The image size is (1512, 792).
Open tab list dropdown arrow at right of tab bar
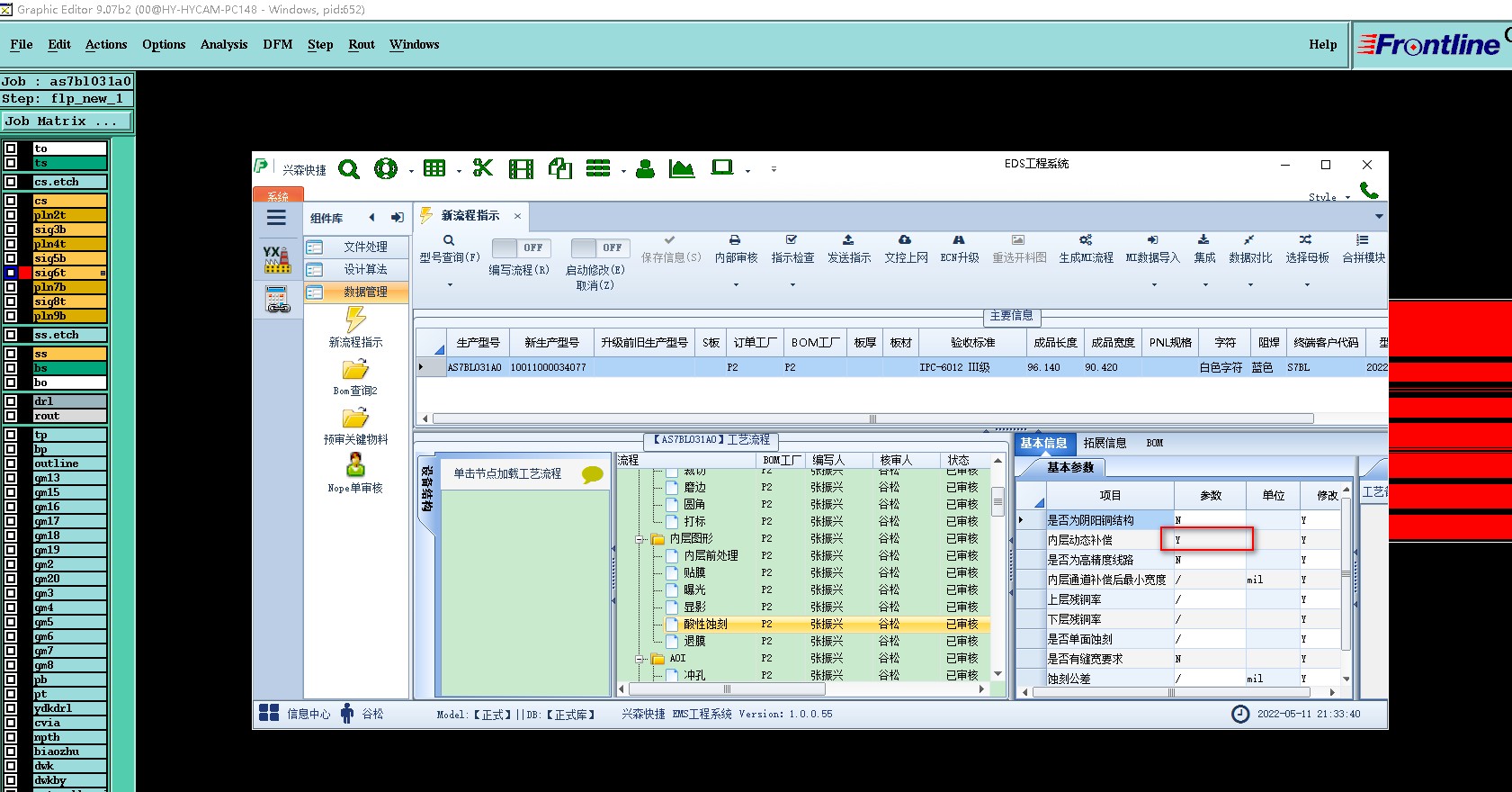pyautogui.click(x=1378, y=217)
